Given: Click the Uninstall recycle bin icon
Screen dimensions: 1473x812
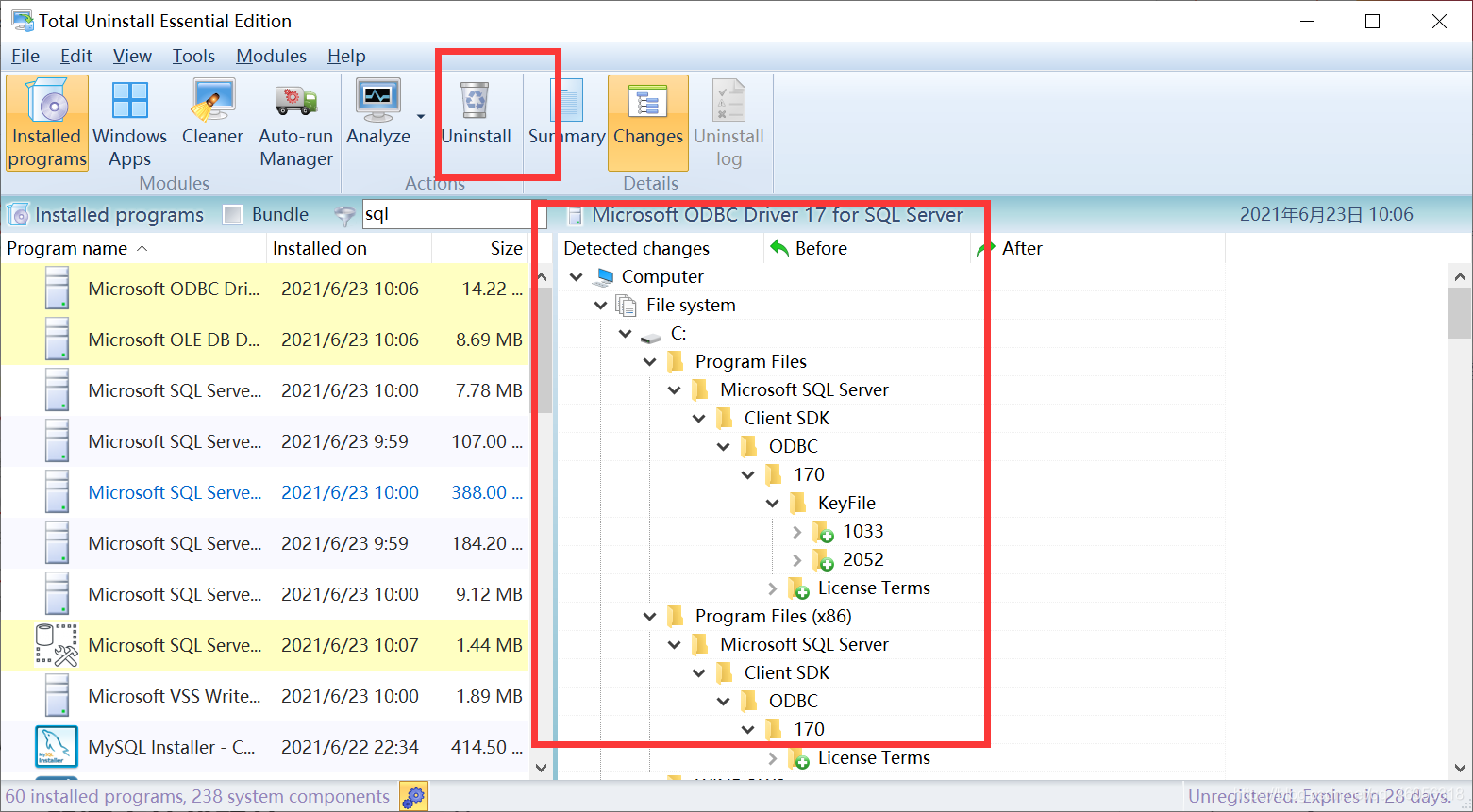Looking at the screenshot, I should pos(475,101).
